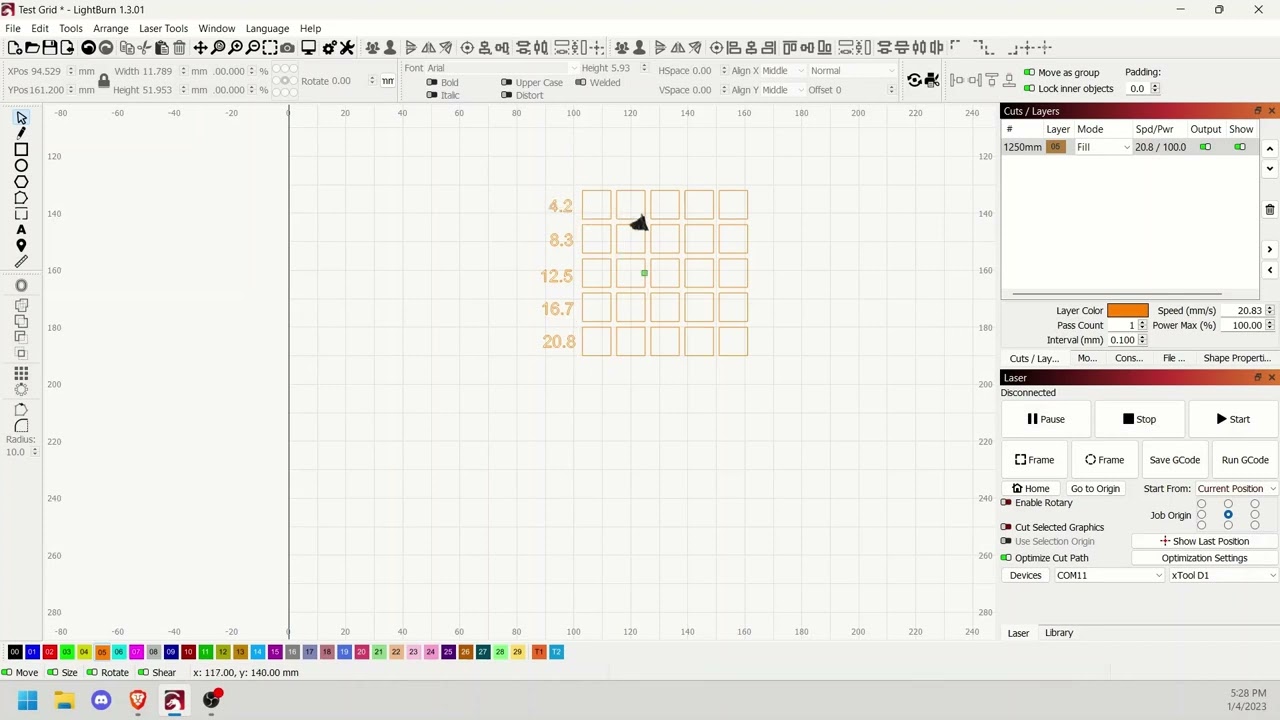Toggle Upper Case switch
This screenshot has width=1280, height=720.
click(506, 82)
